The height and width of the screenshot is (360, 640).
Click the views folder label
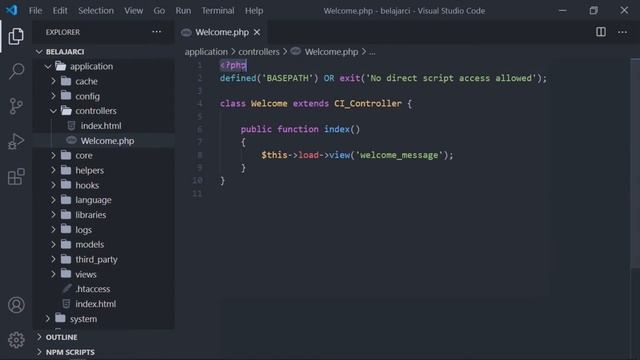point(86,274)
